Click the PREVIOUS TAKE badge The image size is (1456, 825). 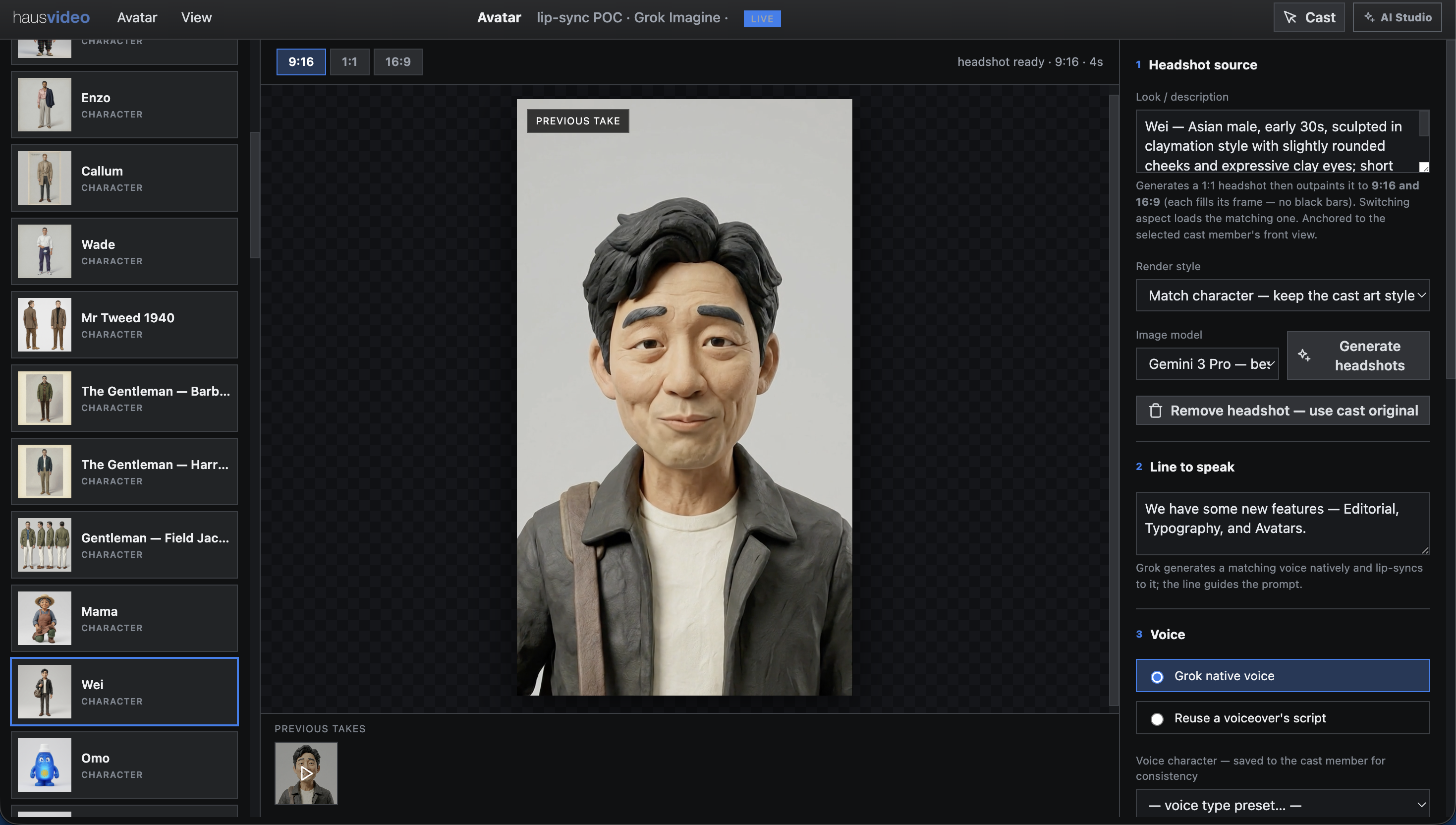tap(578, 120)
